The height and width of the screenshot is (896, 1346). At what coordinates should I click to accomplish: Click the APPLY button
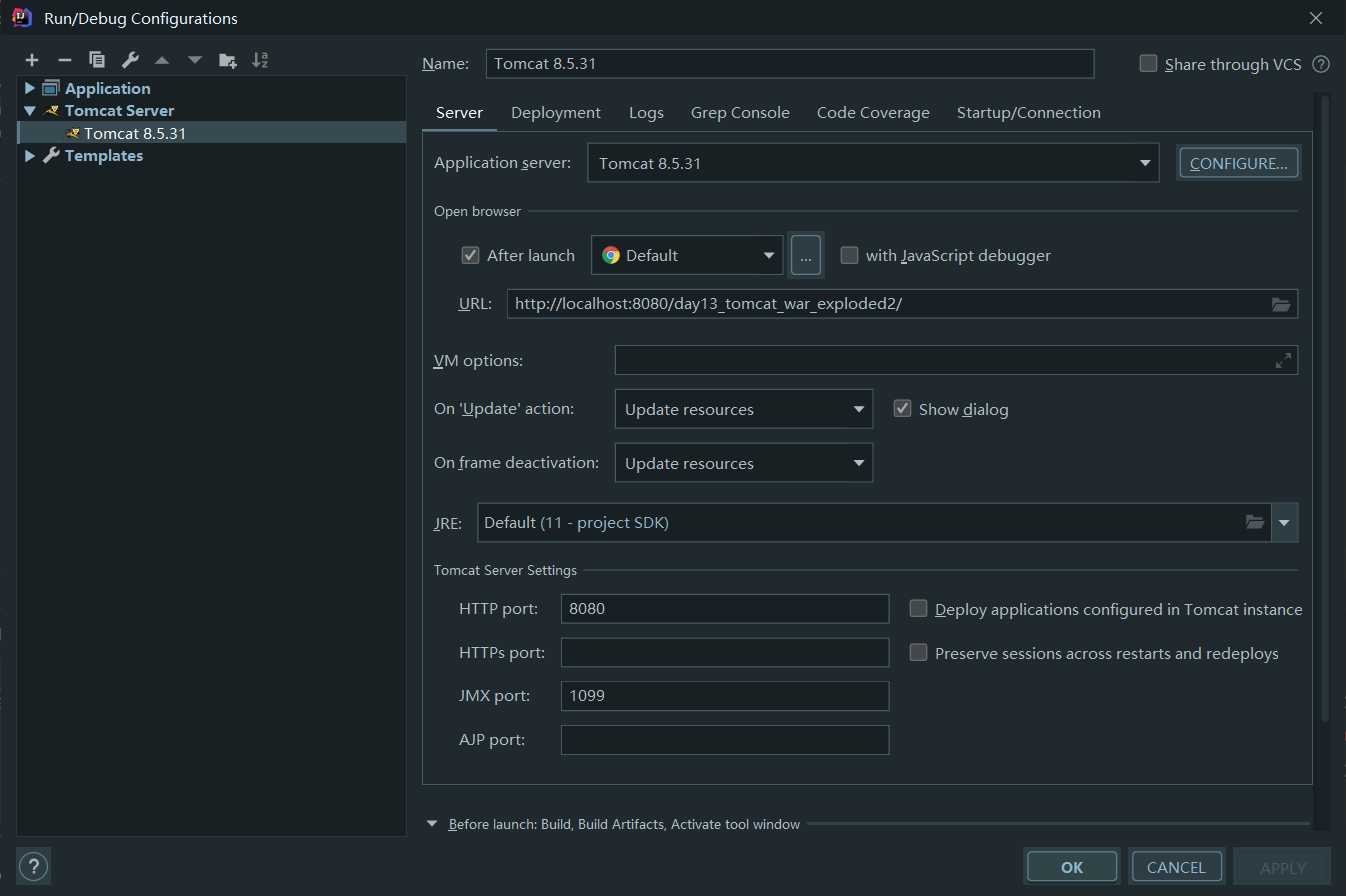click(x=1283, y=867)
